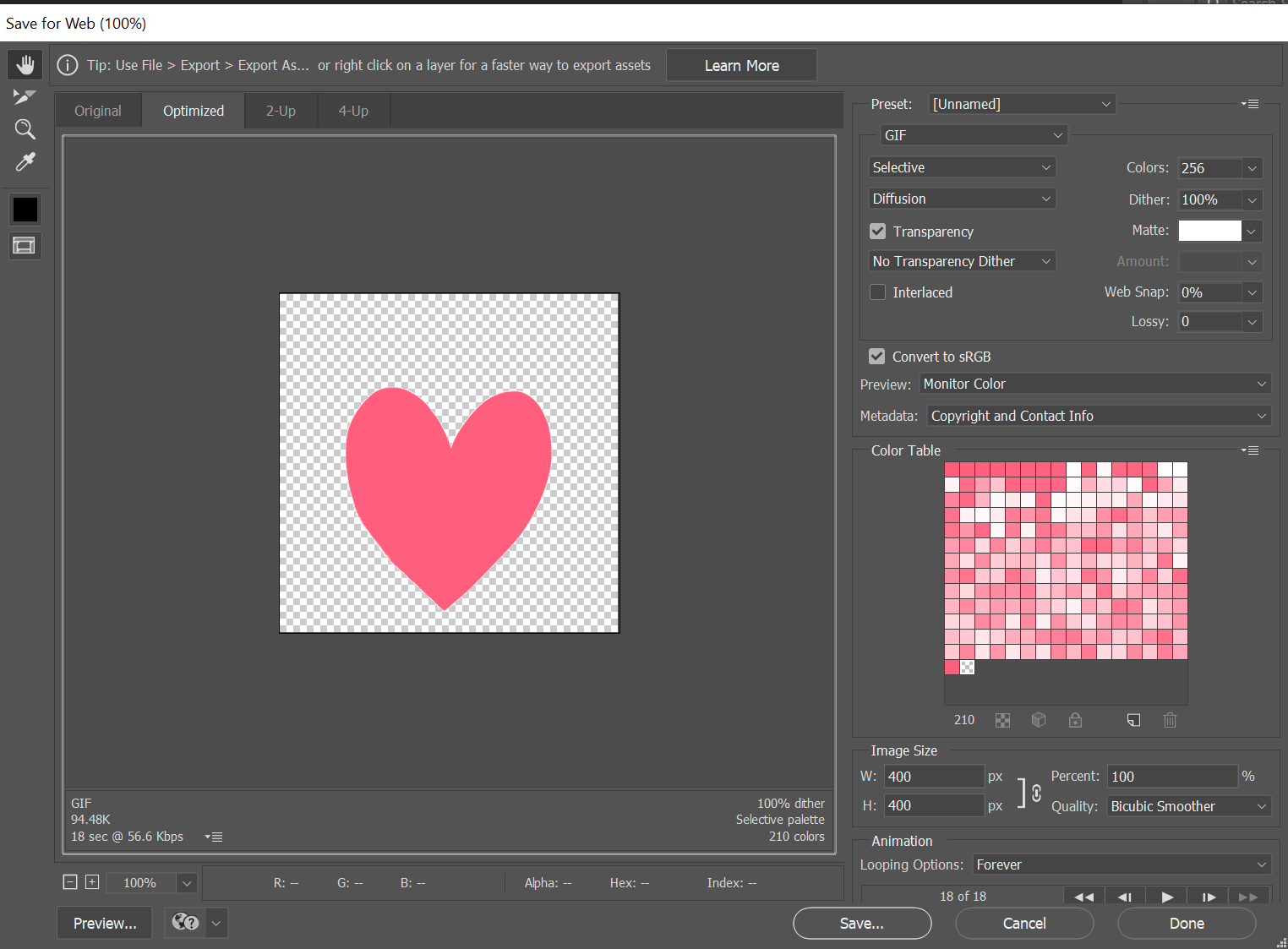The image size is (1288, 949).
Task: Click the Toggle Slices Visibility icon
Action: (x=25, y=245)
